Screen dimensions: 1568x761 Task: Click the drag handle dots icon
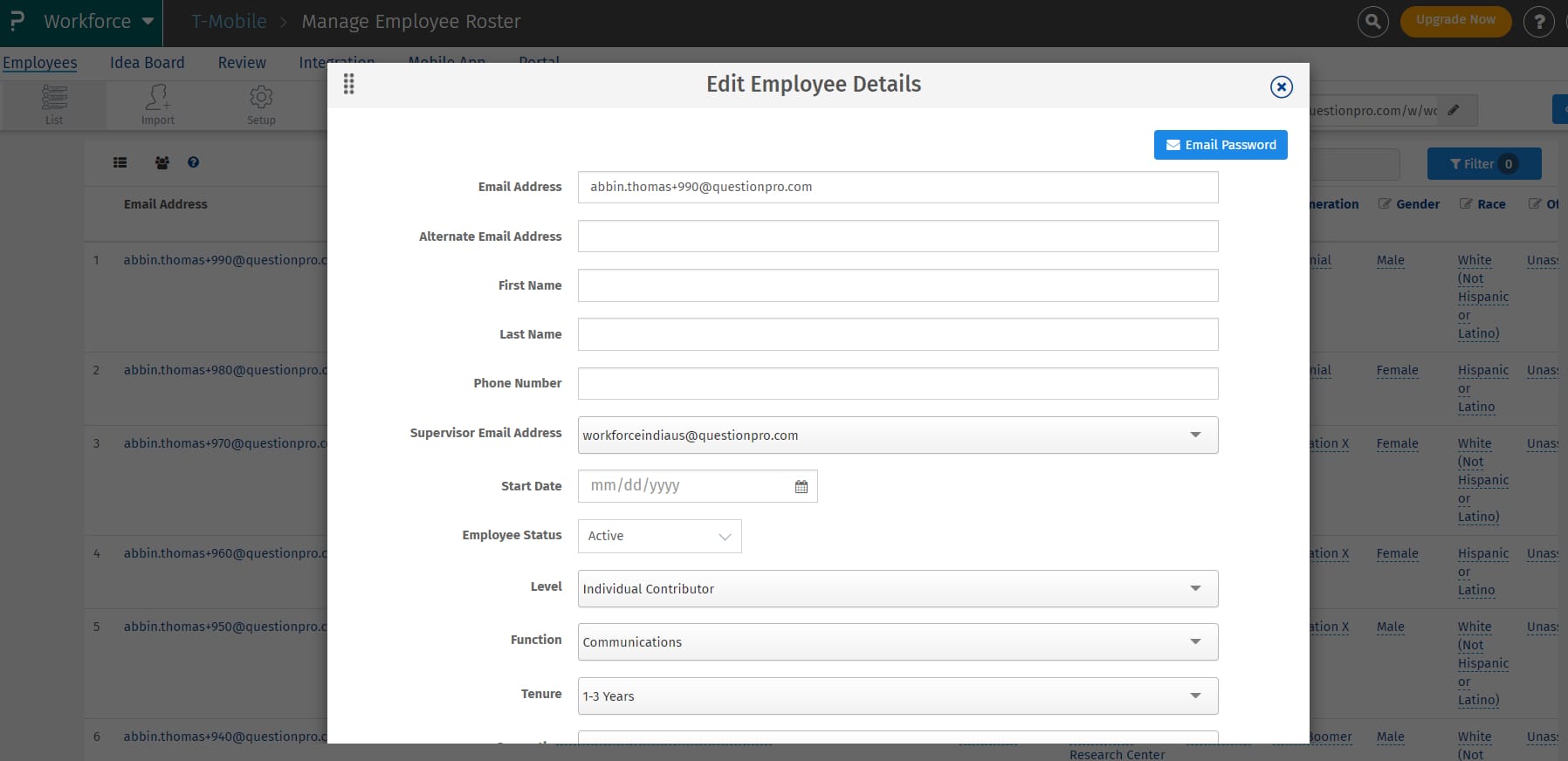pyautogui.click(x=349, y=85)
